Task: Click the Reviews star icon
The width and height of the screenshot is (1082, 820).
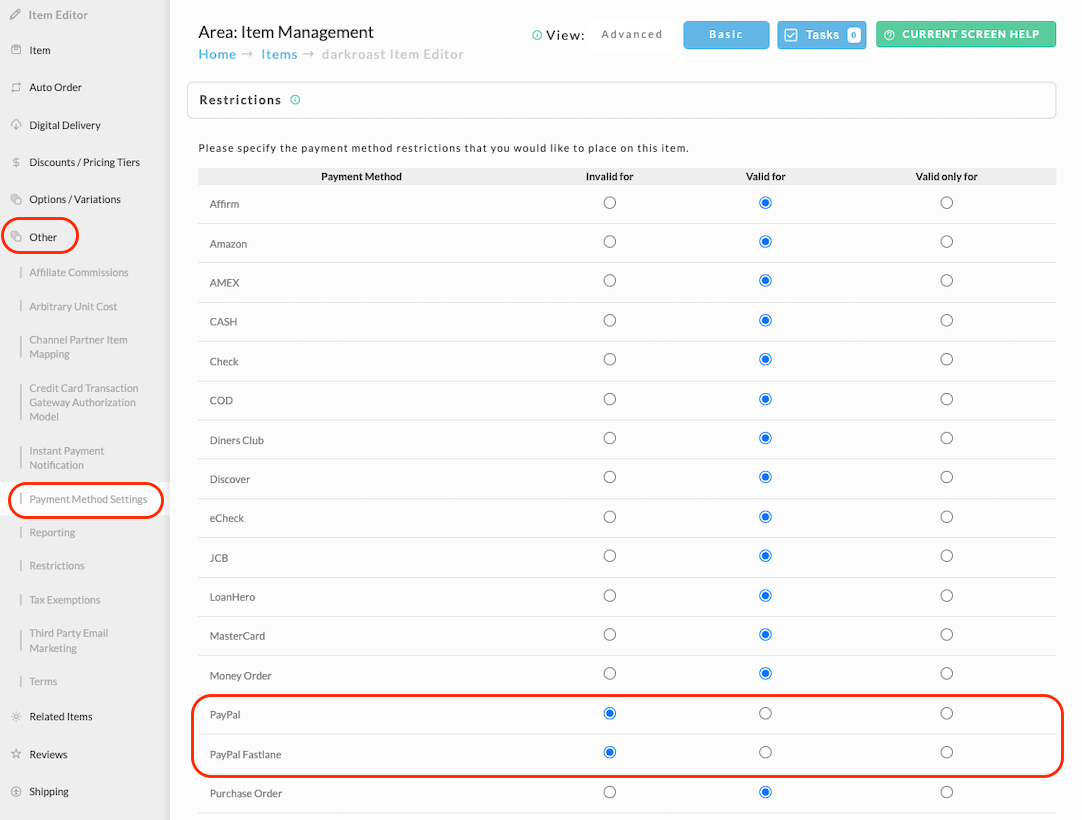Action: click(16, 754)
